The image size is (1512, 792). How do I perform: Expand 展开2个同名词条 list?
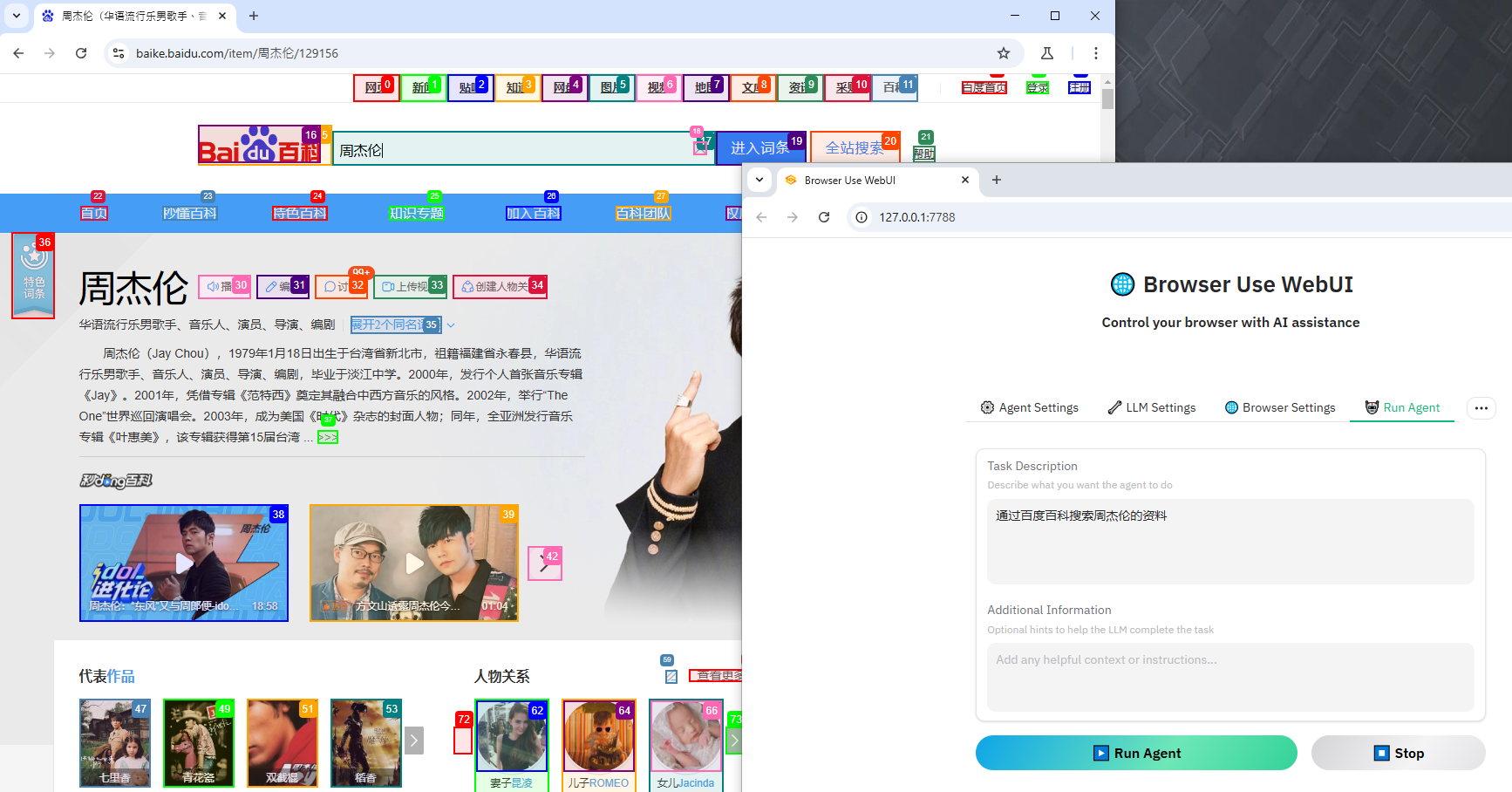tap(397, 324)
